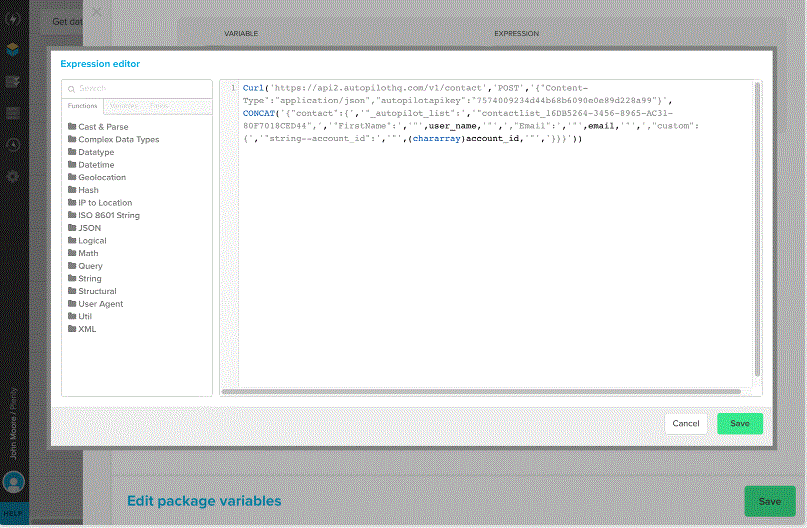This screenshot has height=528, width=807.
Task: Expand the ISO 8601 String folder
Action: coord(104,215)
